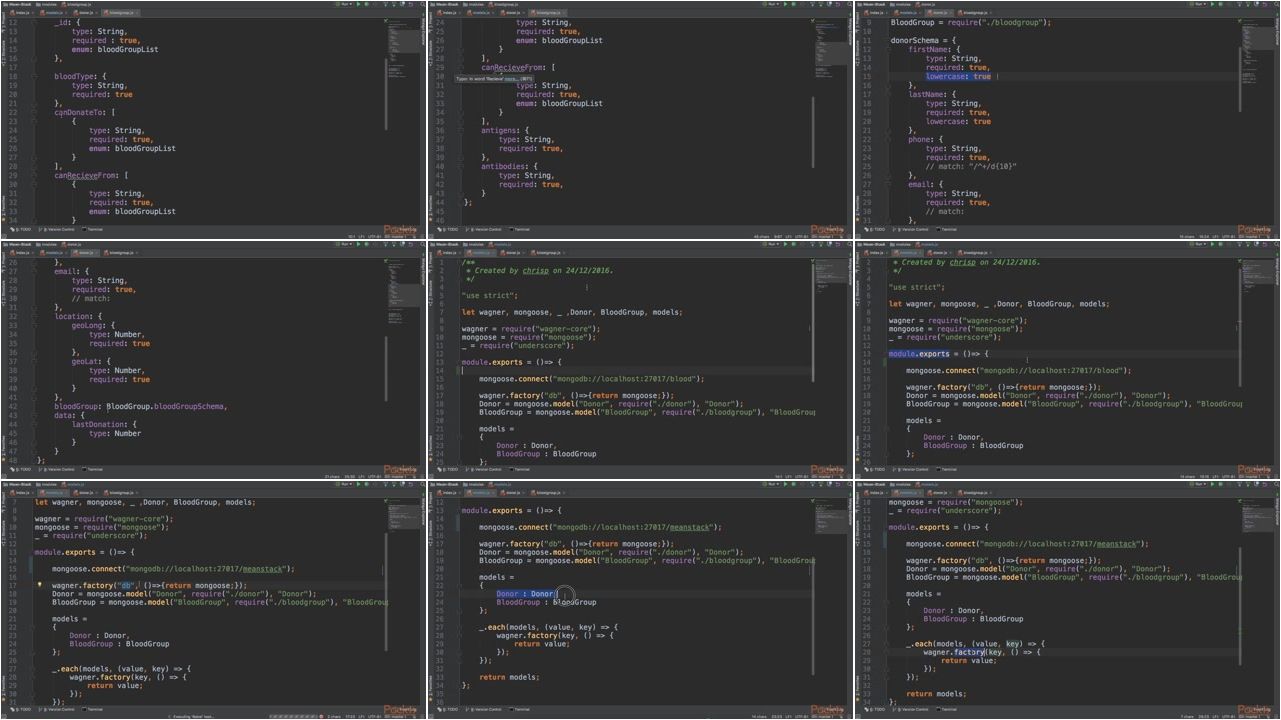Click 'donorSchema' in the donor schema frame
This screenshot has height=720, width=1281.
(x=914, y=40)
